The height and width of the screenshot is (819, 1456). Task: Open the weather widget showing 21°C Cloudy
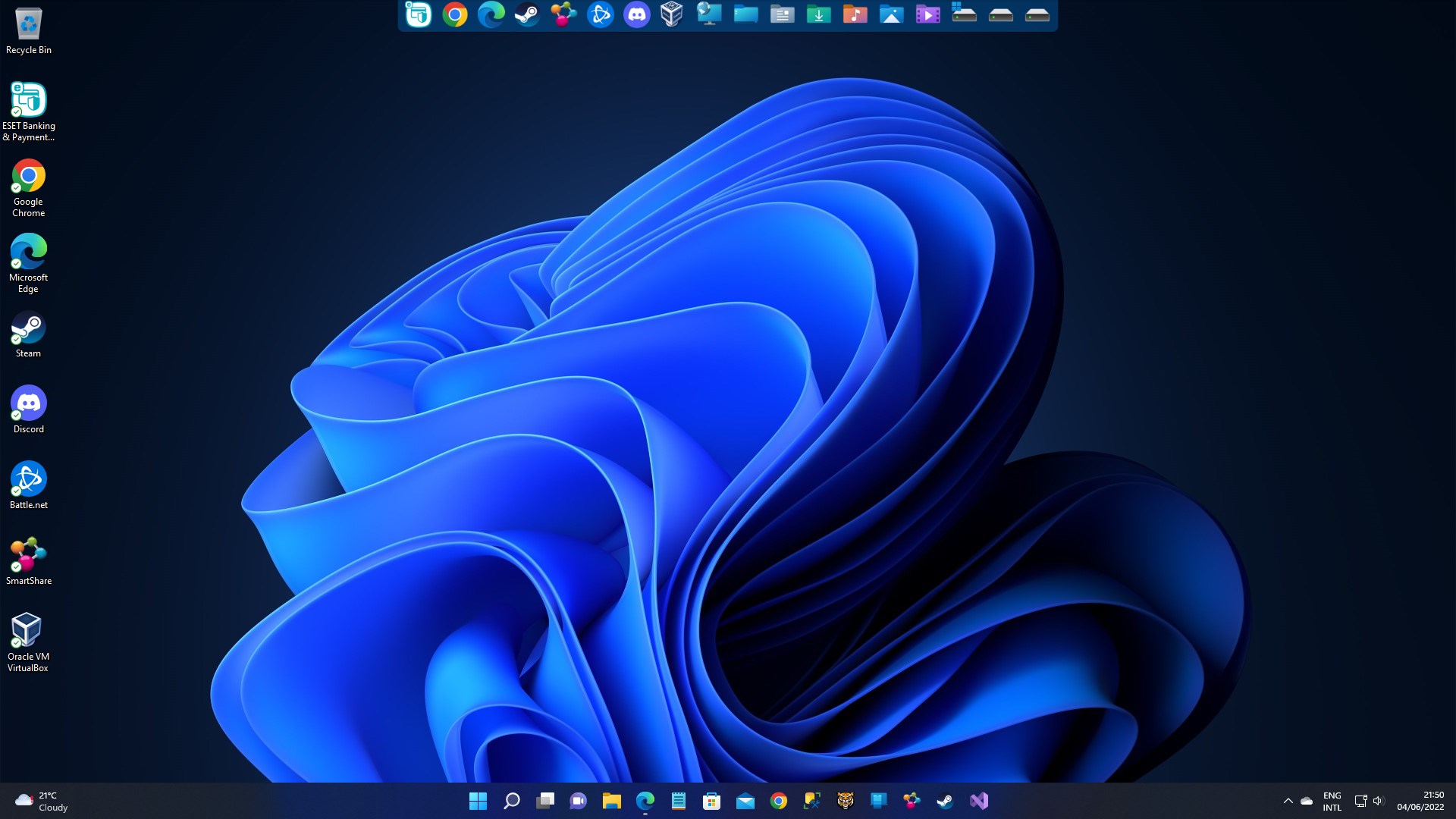tap(42, 801)
